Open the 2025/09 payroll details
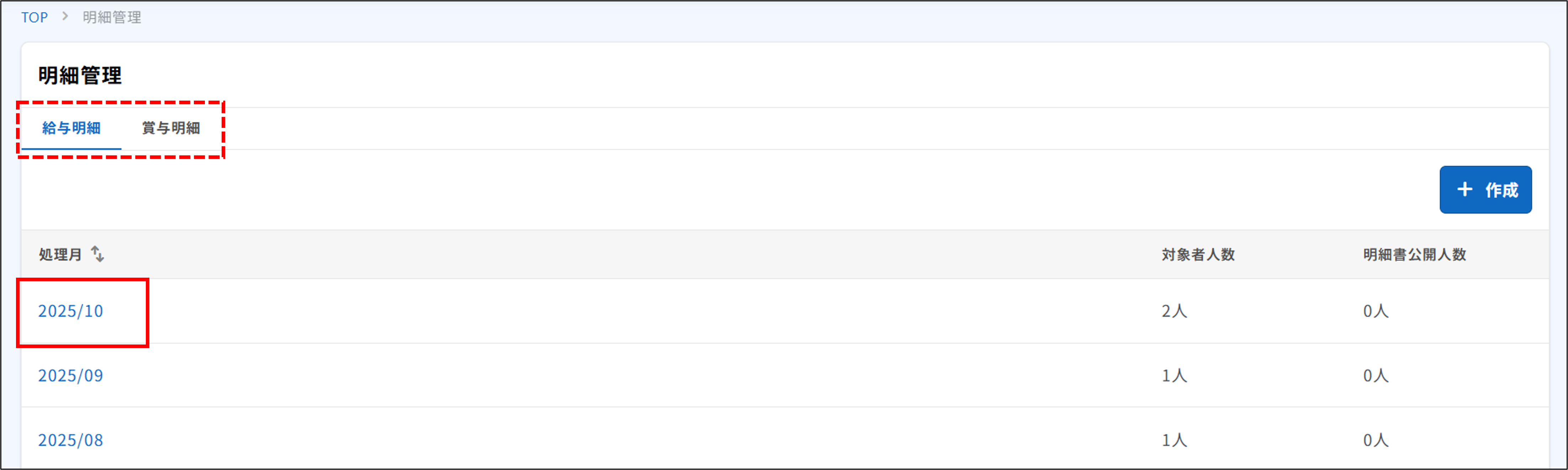 tap(70, 375)
